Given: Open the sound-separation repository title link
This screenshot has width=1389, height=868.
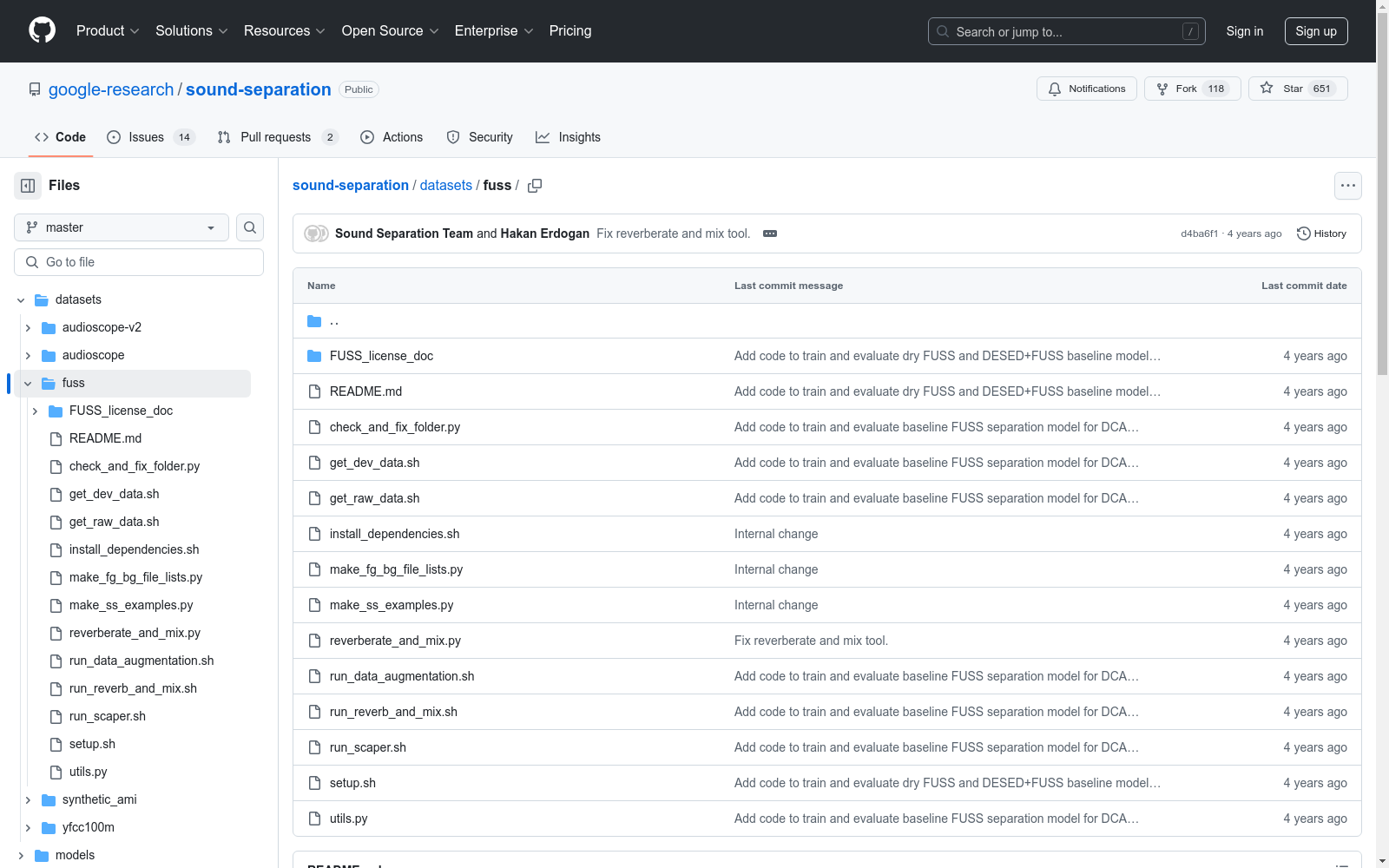Looking at the screenshot, I should tap(259, 89).
